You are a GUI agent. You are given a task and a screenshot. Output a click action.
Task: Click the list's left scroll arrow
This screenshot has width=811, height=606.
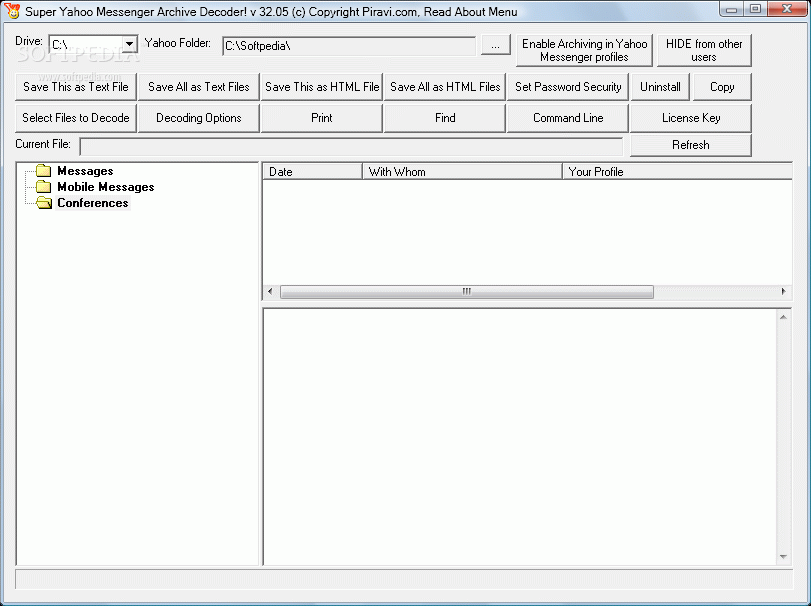click(x=270, y=292)
